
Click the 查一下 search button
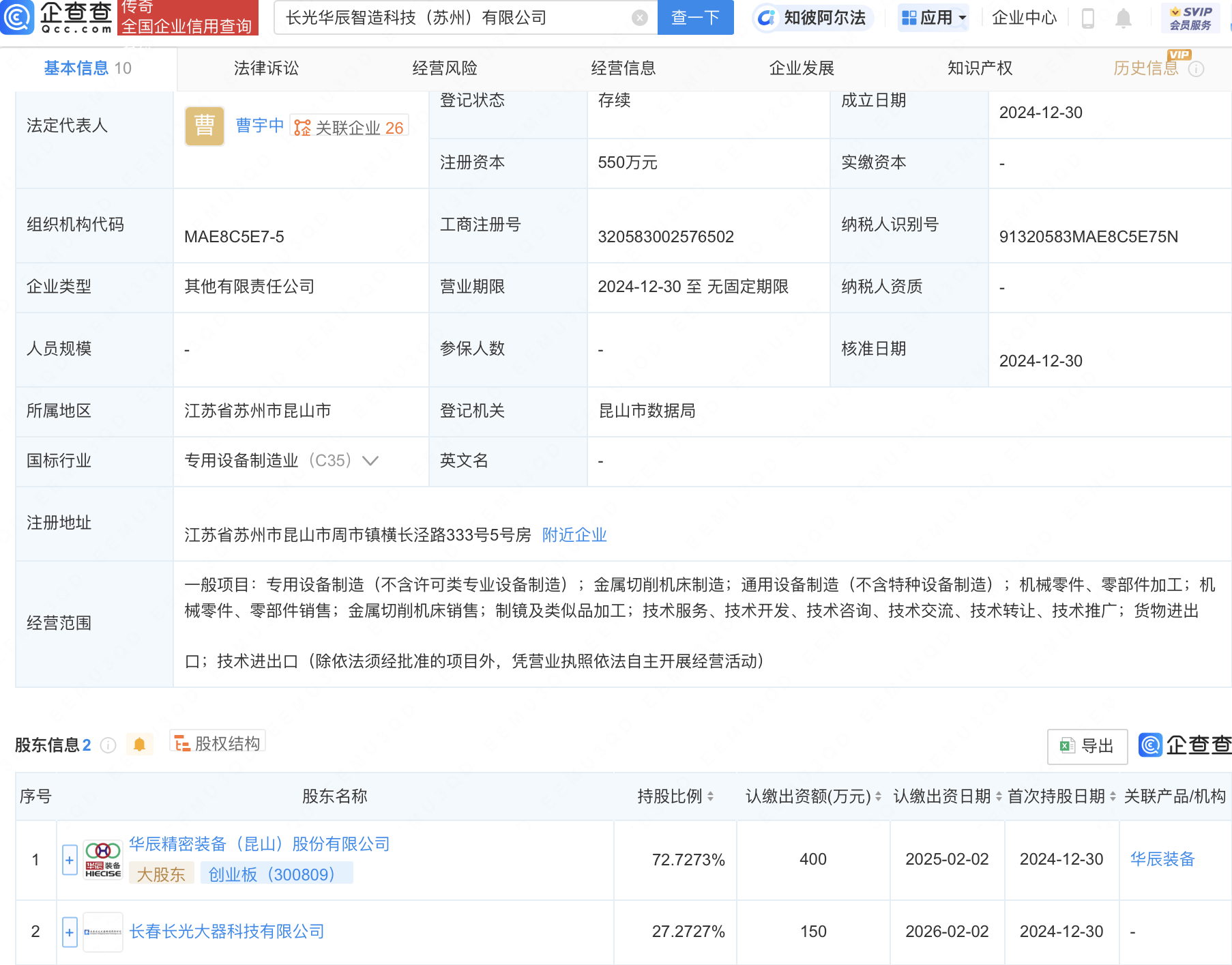pos(695,17)
